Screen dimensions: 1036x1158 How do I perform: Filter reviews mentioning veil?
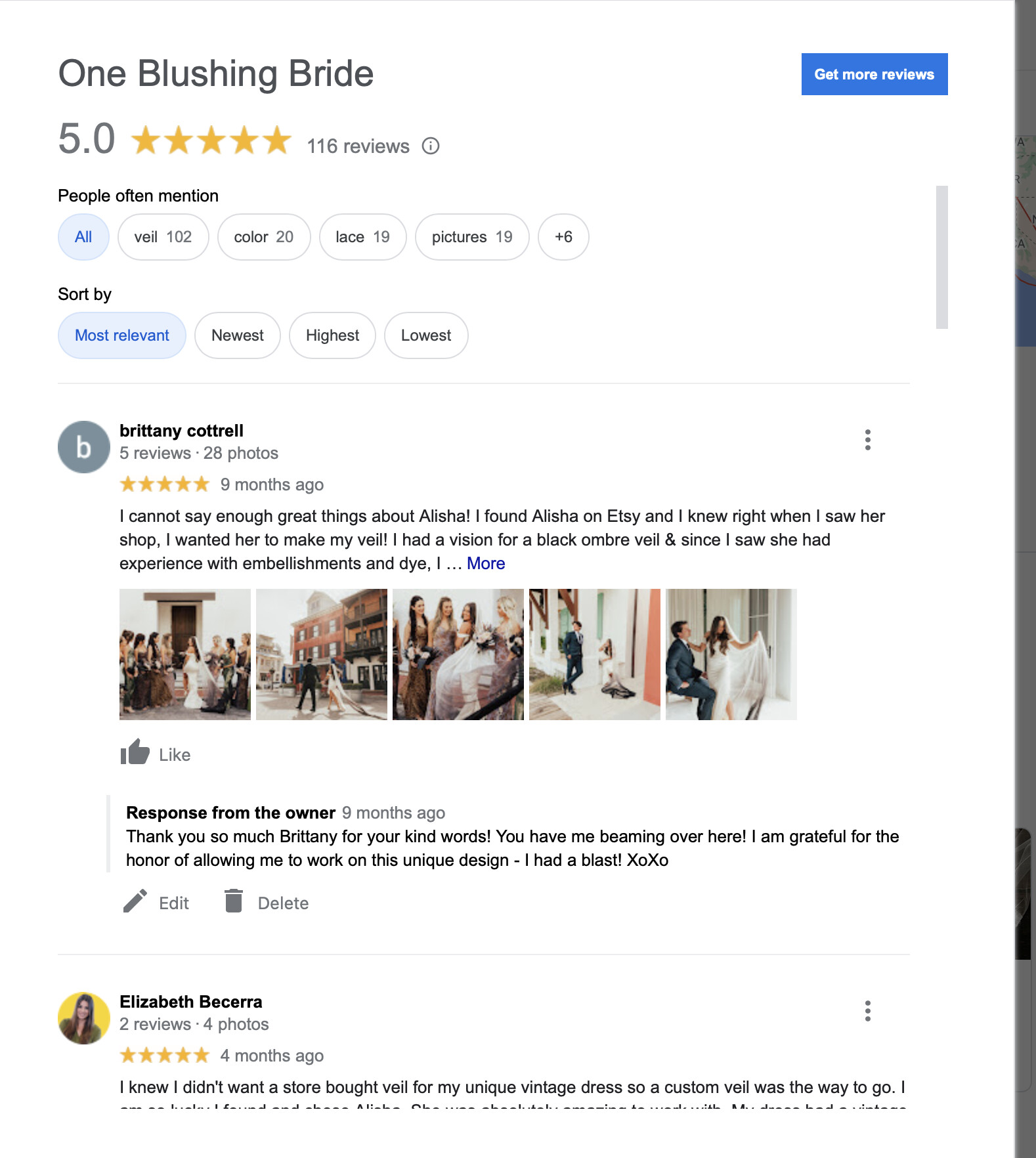point(163,237)
